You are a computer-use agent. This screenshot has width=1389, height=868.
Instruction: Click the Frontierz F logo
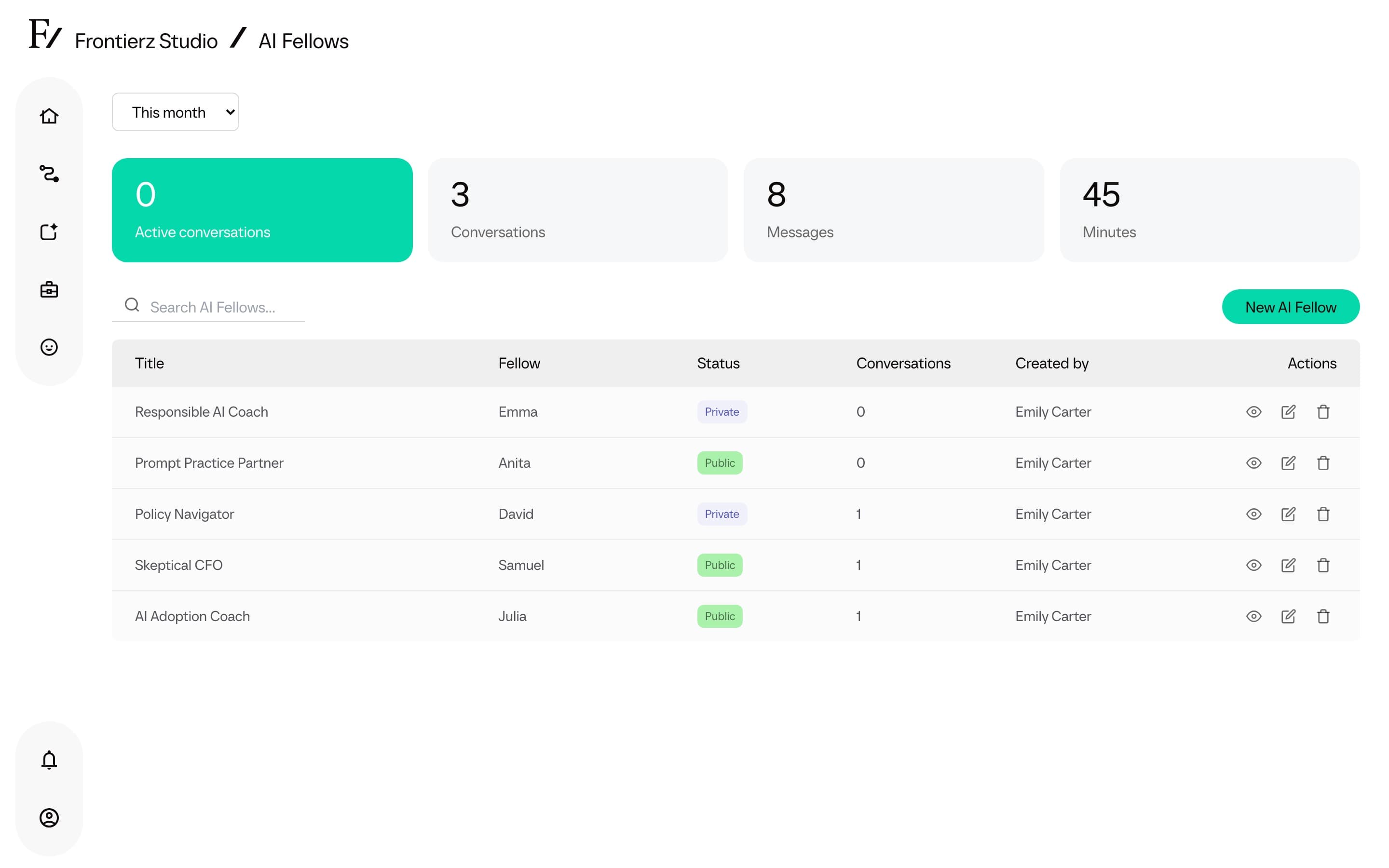(45, 34)
